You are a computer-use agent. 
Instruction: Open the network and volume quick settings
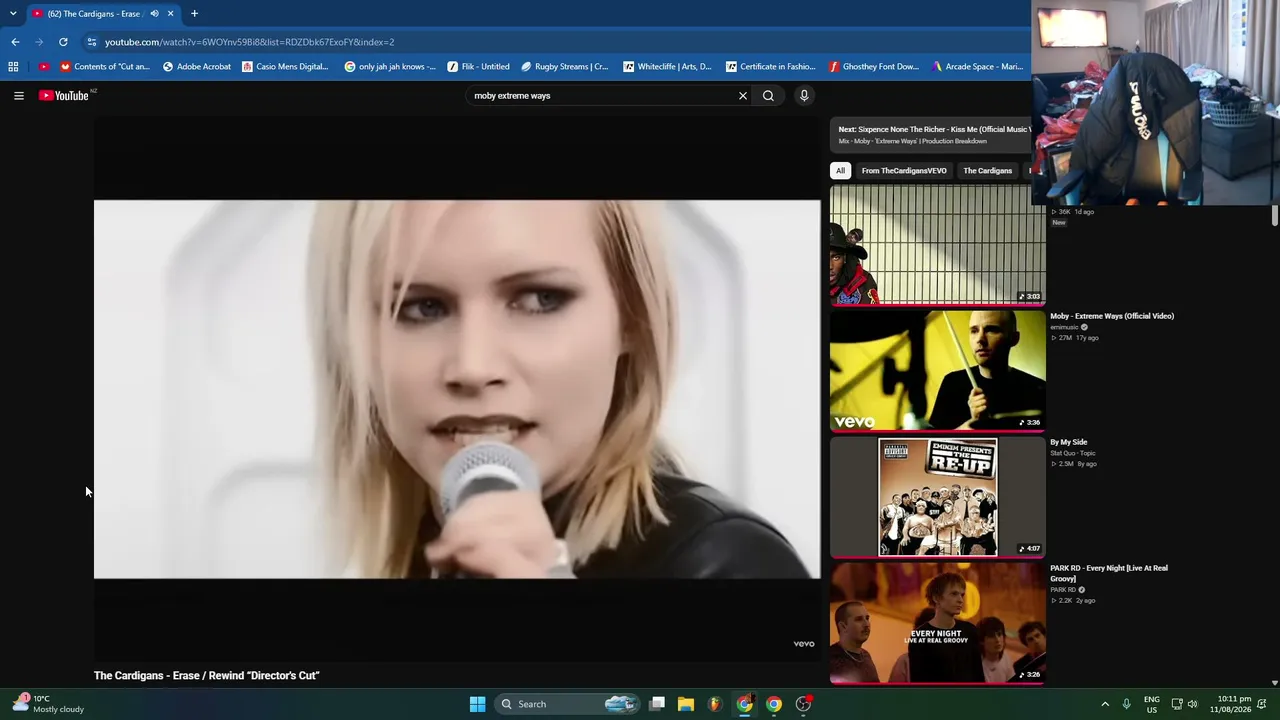(1185, 704)
